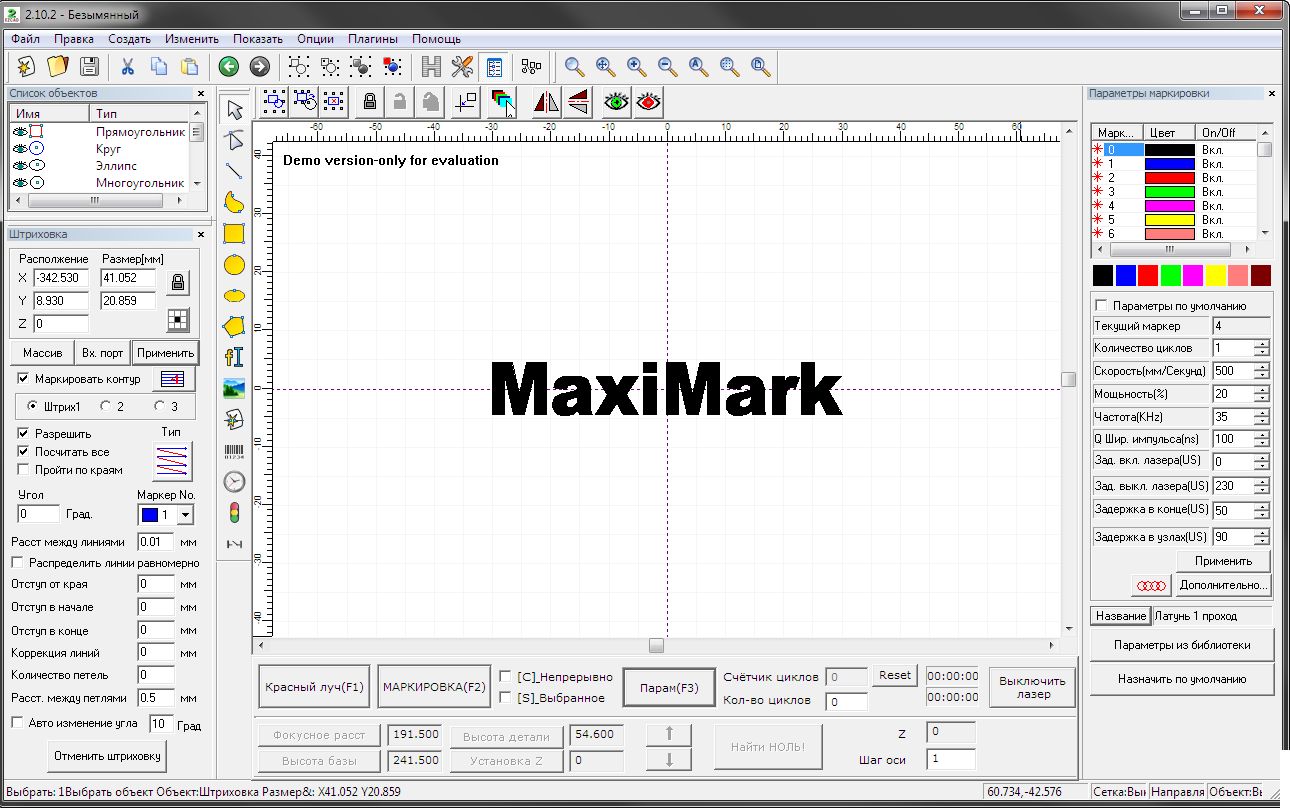Open the Плагины menu

373,39
